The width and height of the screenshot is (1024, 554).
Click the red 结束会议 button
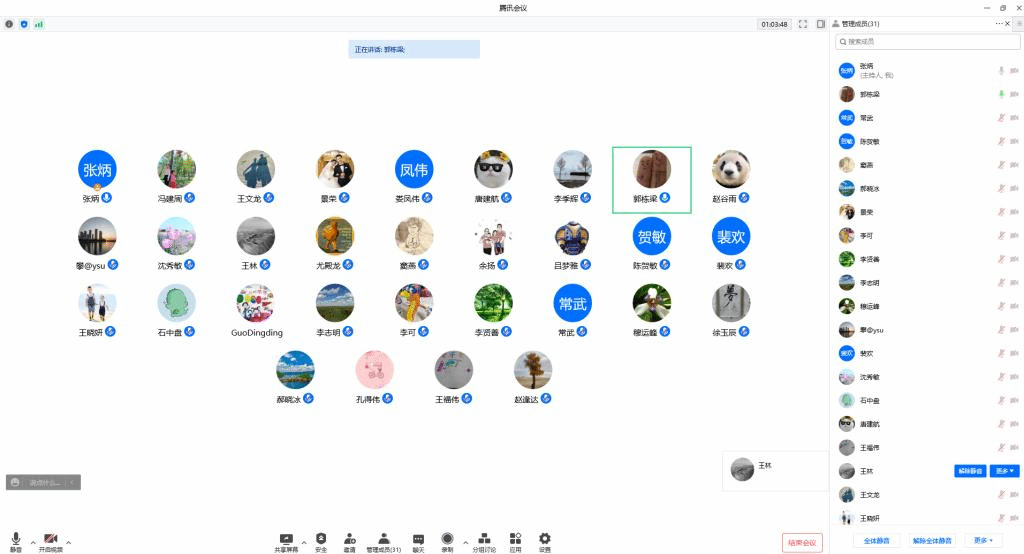tap(802, 542)
